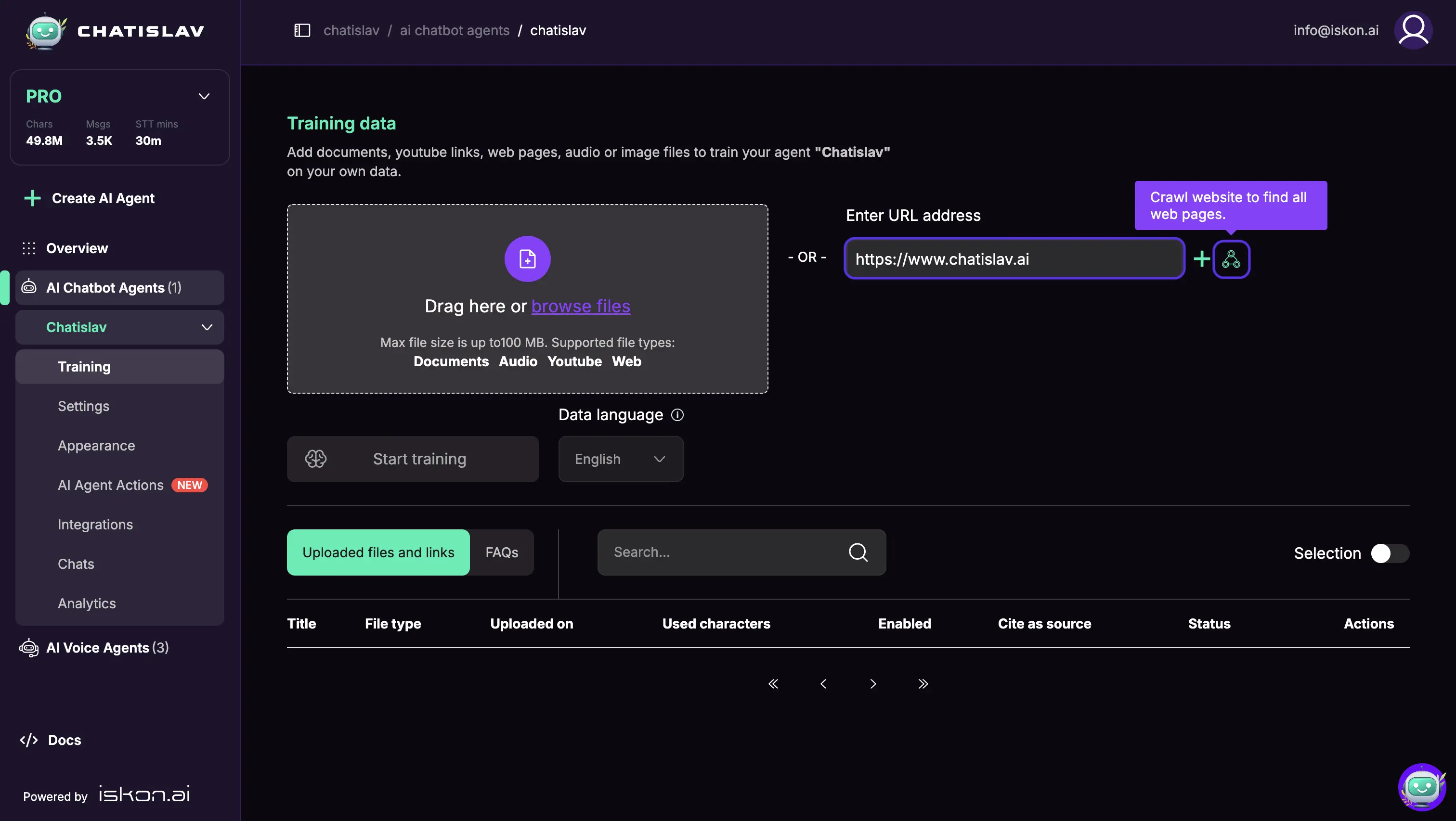Click the Msgs 3.5K usage value

(x=99, y=141)
